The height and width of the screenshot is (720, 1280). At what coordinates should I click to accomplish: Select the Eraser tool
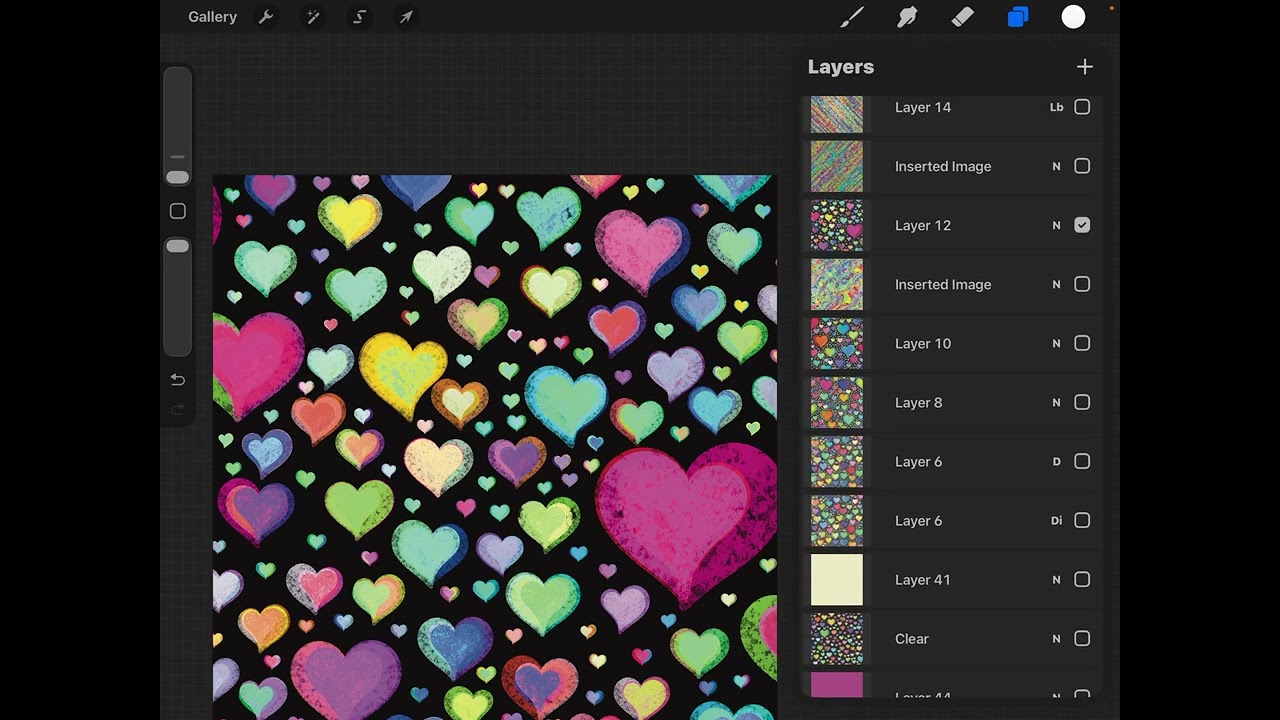pyautogui.click(x=962, y=17)
